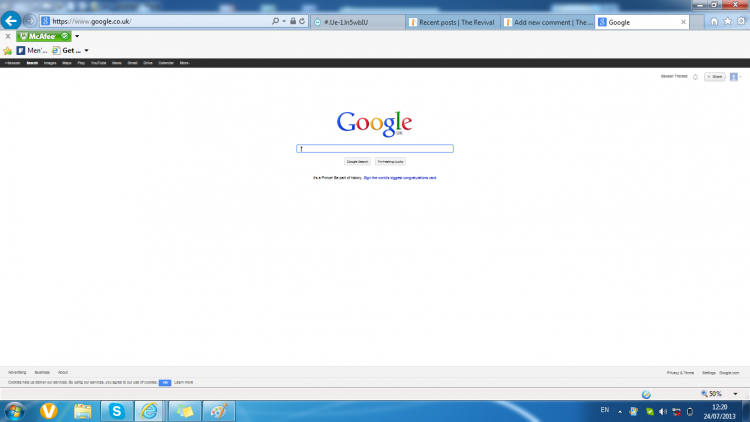Image resolution: width=750 pixels, height=422 pixels.
Task: Open Sticky Notes from the taskbar
Action: coord(185,411)
